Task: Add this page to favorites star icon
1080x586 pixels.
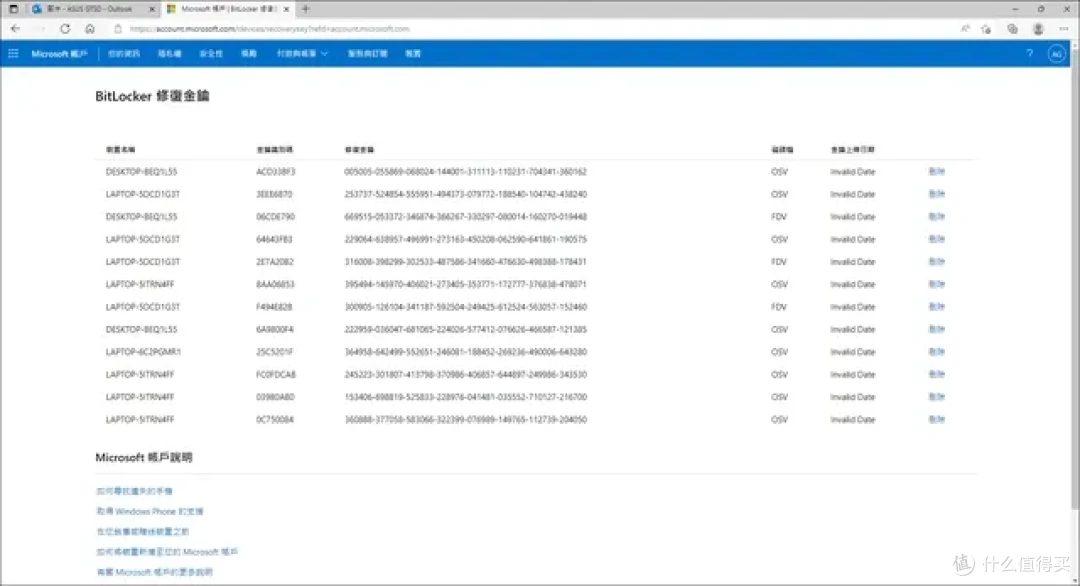Action: pyautogui.click(x=986, y=29)
